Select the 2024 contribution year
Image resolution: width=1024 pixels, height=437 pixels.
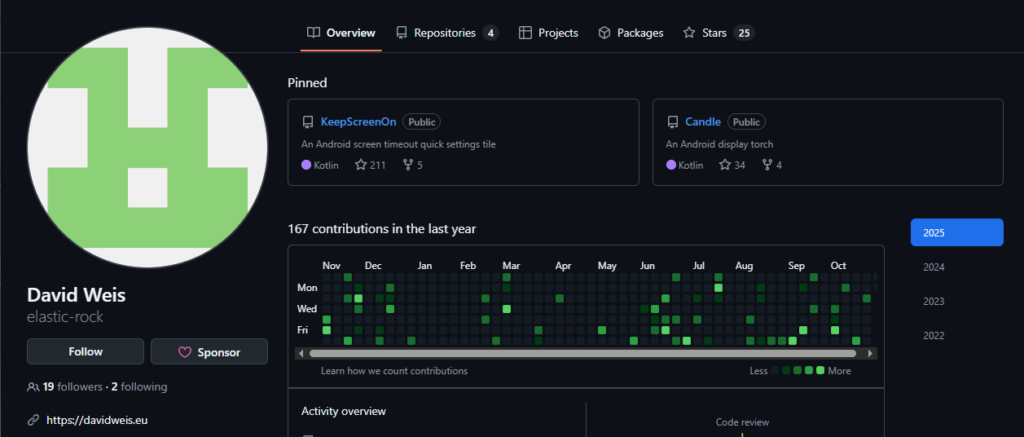(933, 267)
